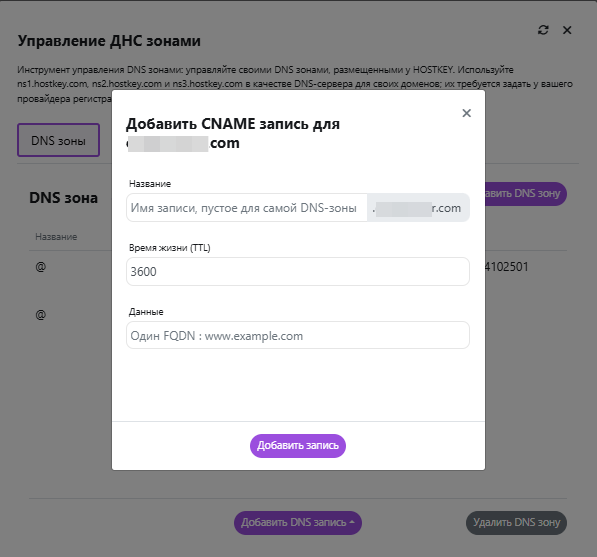597x557 pixels.
Task: Click the domain suffix addon beside name field
Action: (x=418, y=208)
